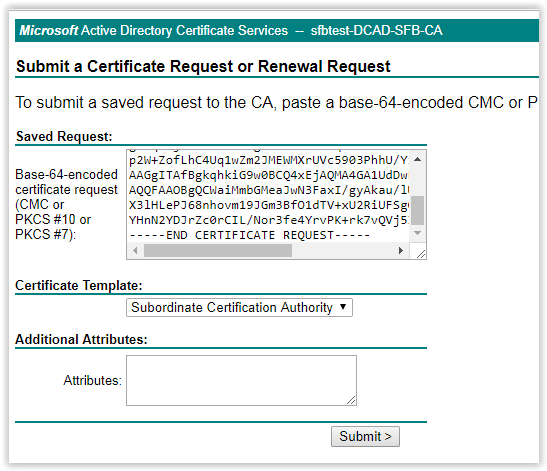Click the 'Certificate Template:' section label
The width and height of the screenshot is (547, 471).
(79, 285)
